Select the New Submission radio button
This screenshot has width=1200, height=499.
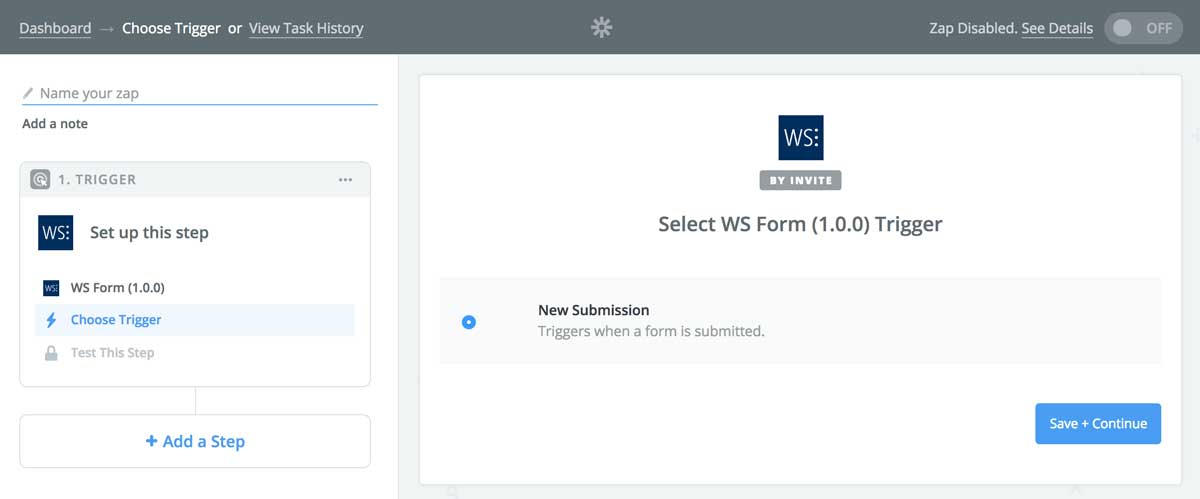tap(469, 322)
